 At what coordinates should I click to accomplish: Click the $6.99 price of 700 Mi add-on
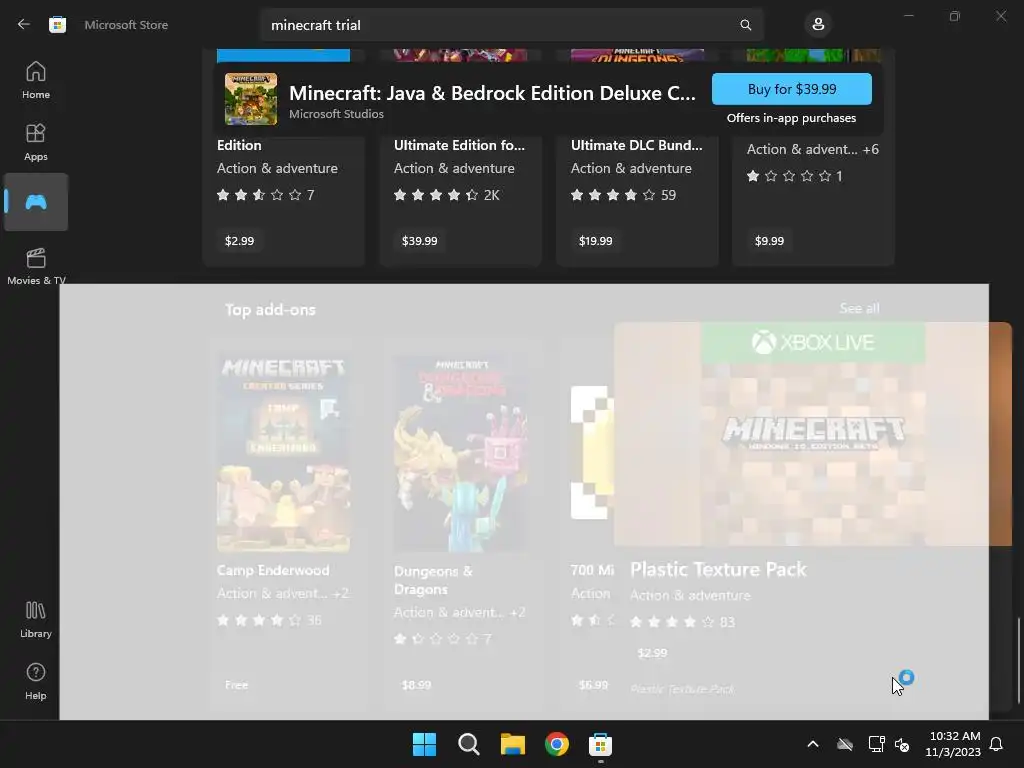click(x=593, y=685)
